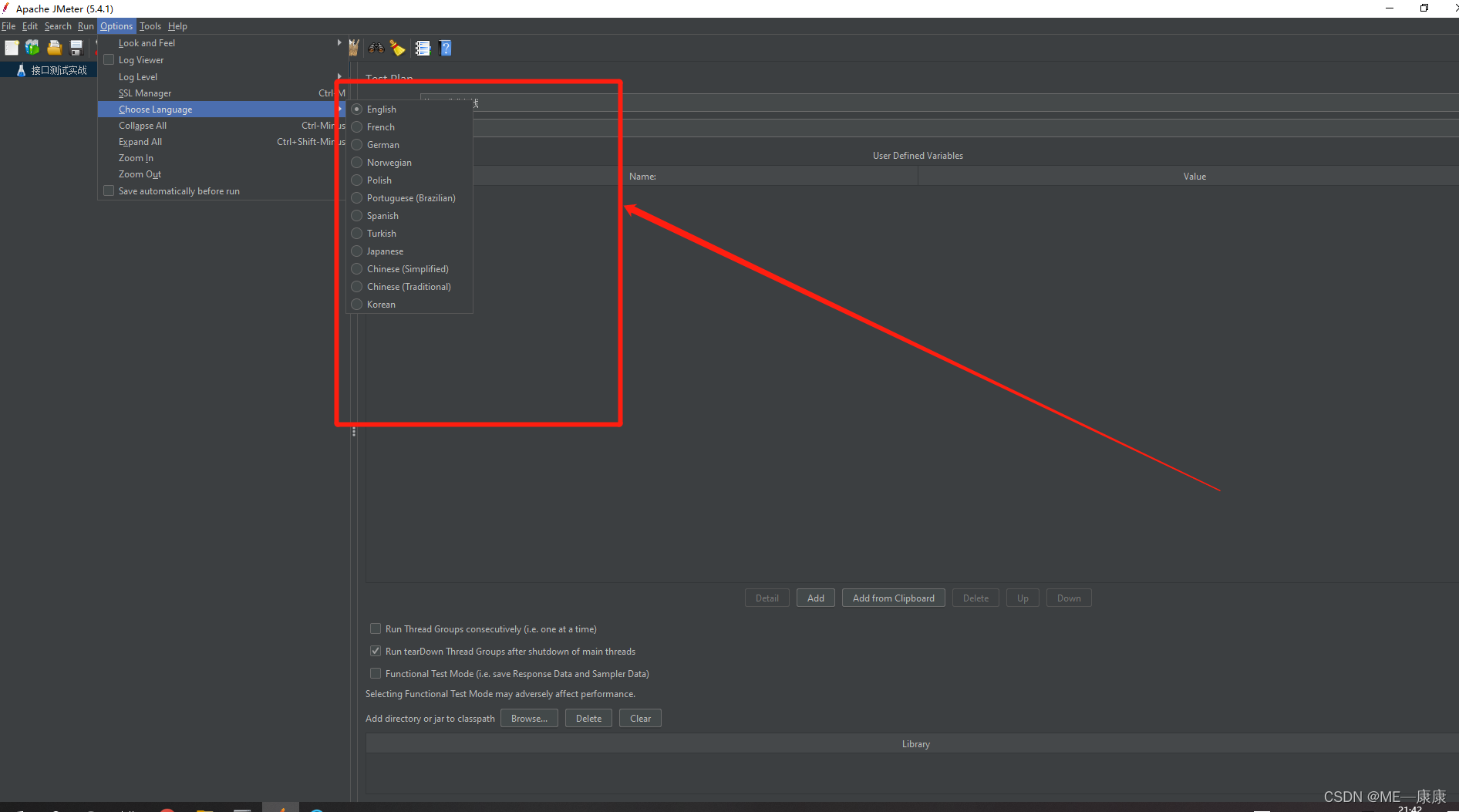Image resolution: width=1459 pixels, height=812 pixels.
Task: Click the classpath Delete button
Action: [x=588, y=719]
